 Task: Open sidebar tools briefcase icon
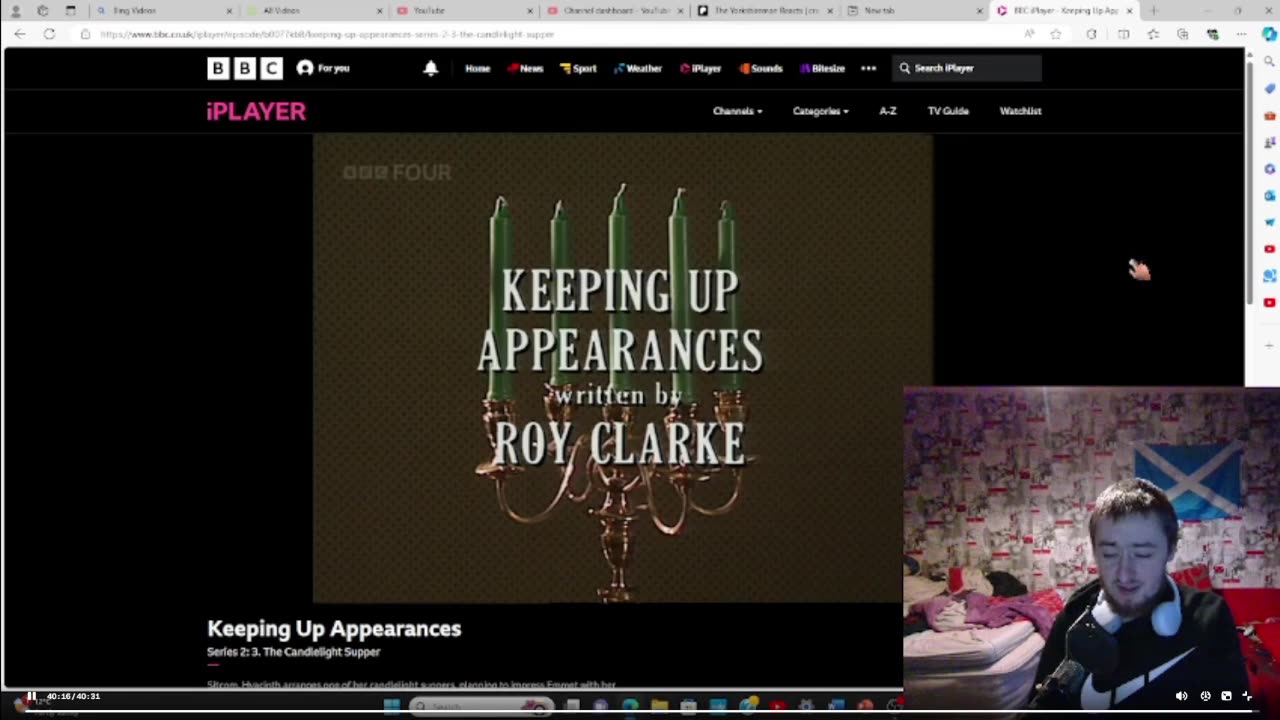pyautogui.click(x=1269, y=115)
